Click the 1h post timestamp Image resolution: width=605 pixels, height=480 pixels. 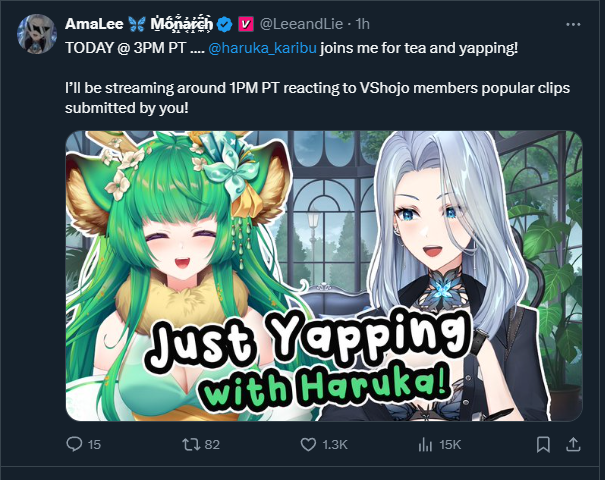coord(363,24)
